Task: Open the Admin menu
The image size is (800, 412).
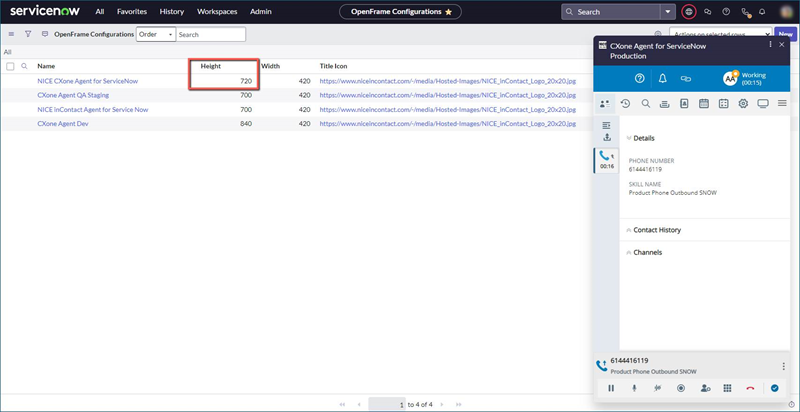Action: point(261,11)
